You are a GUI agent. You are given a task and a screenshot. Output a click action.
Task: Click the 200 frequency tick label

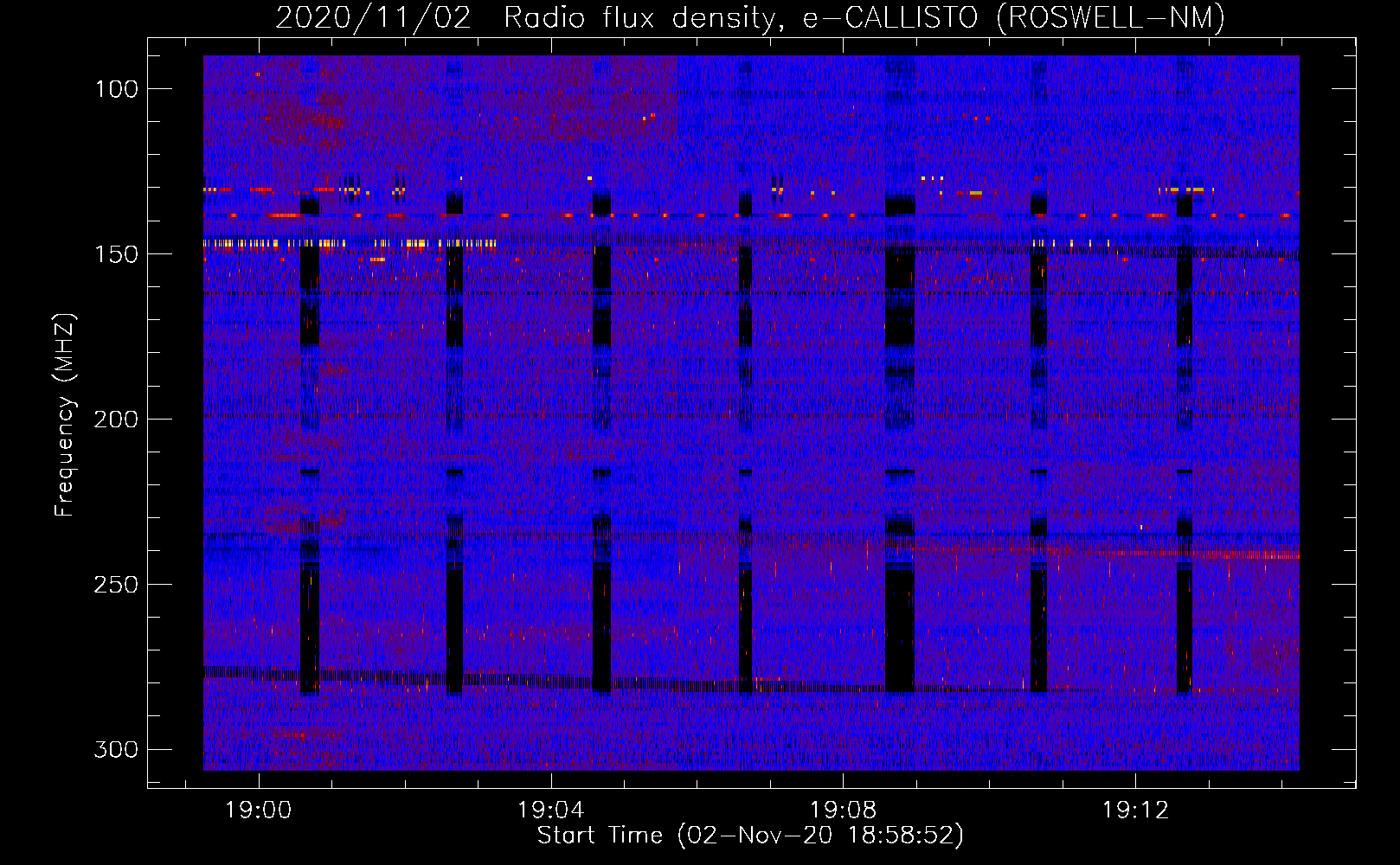[x=116, y=420]
